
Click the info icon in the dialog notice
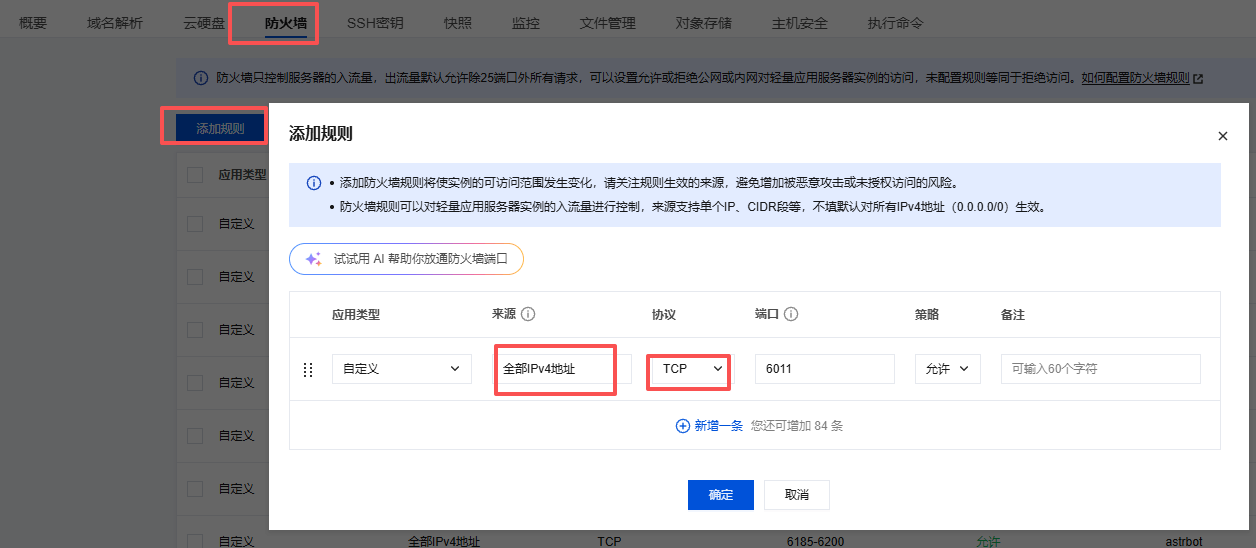314,184
